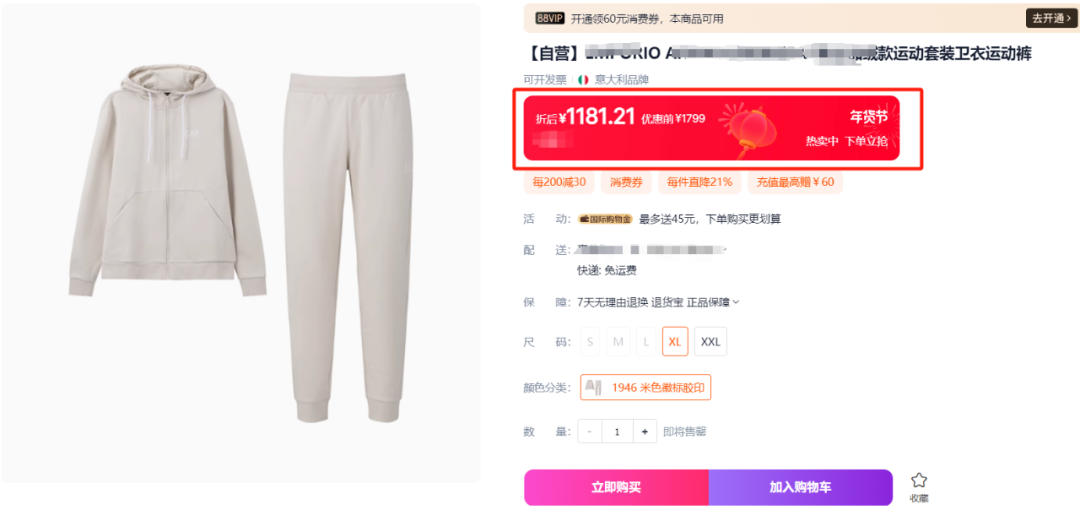Click the 88VIP badge icon

(x=550, y=19)
